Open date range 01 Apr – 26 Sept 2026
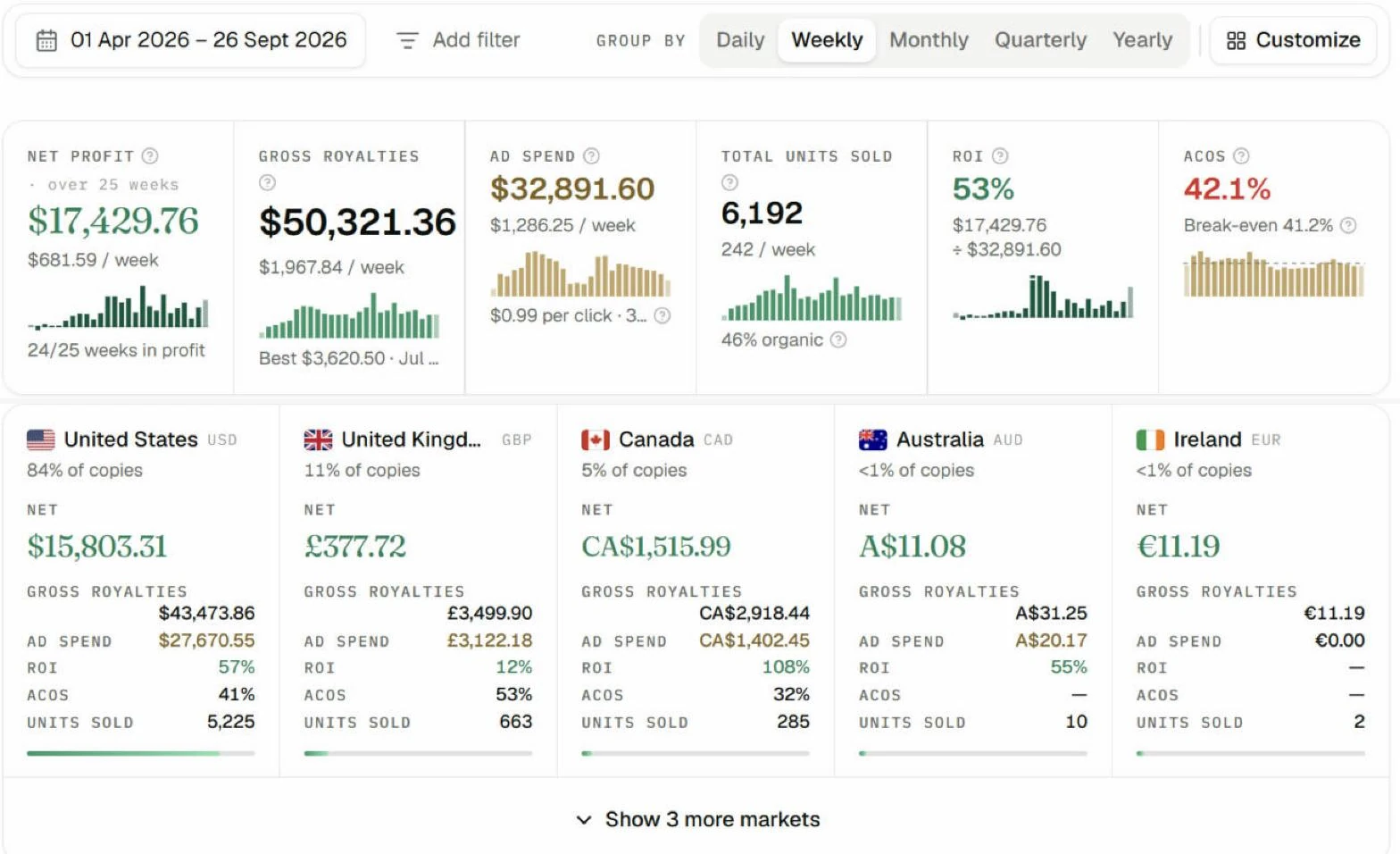 click(x=190, y=40)
